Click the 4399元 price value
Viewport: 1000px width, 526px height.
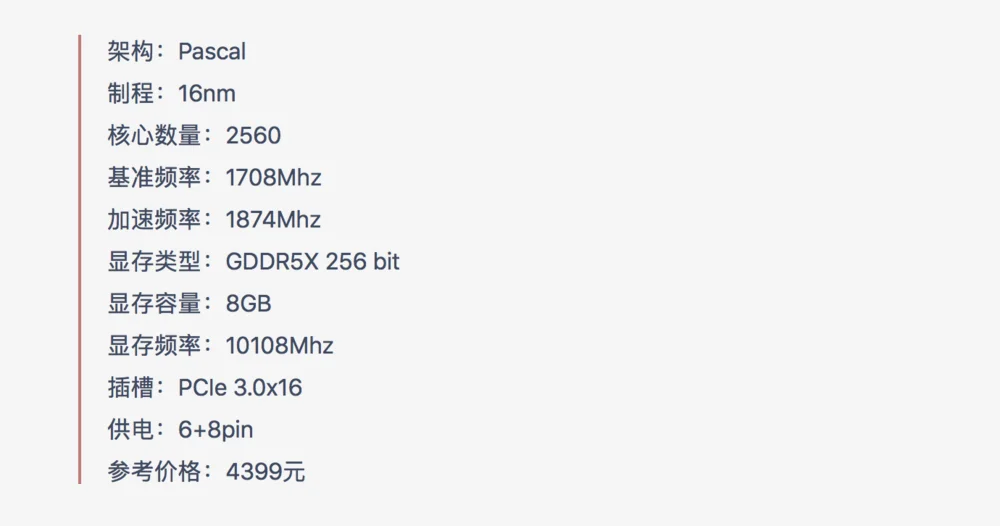265,472
